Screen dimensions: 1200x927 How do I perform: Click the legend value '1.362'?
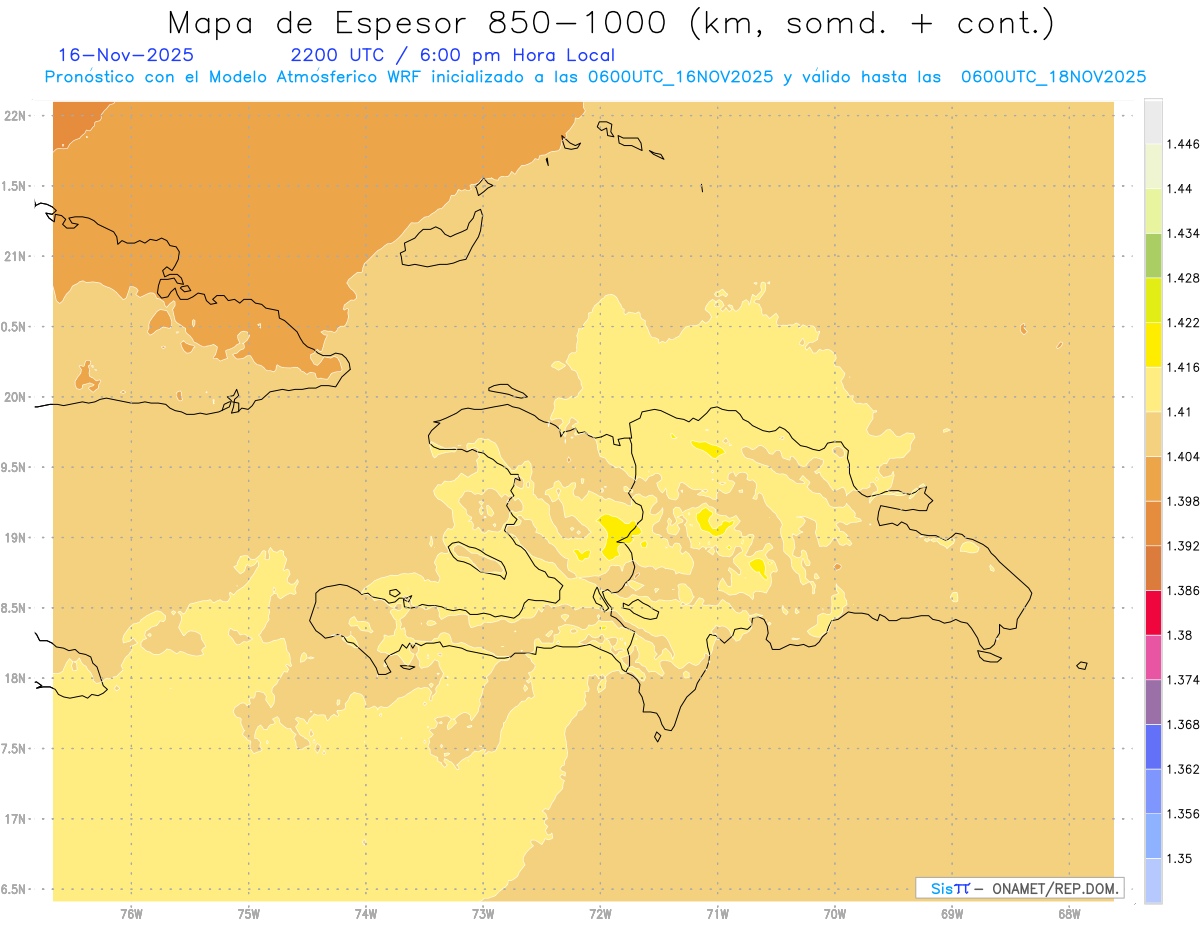coord(1183,770)
